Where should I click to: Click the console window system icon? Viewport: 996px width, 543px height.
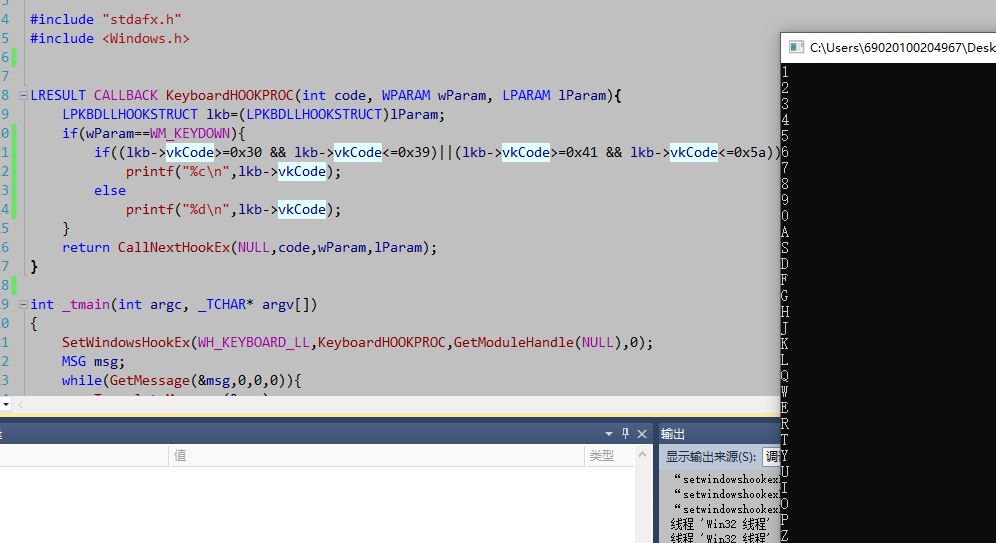796,47
